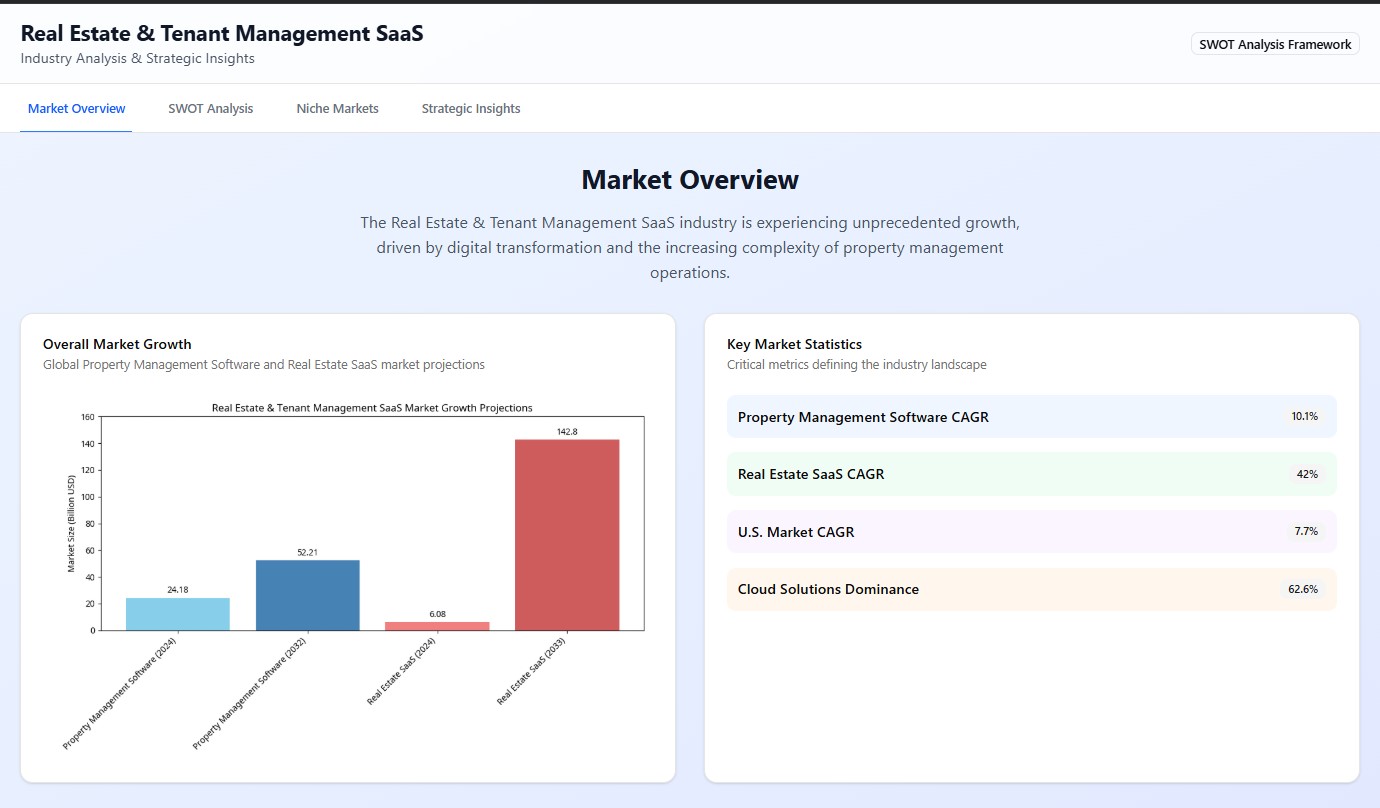Click the Real Estate & Tenant Management SaaS title

222,33
